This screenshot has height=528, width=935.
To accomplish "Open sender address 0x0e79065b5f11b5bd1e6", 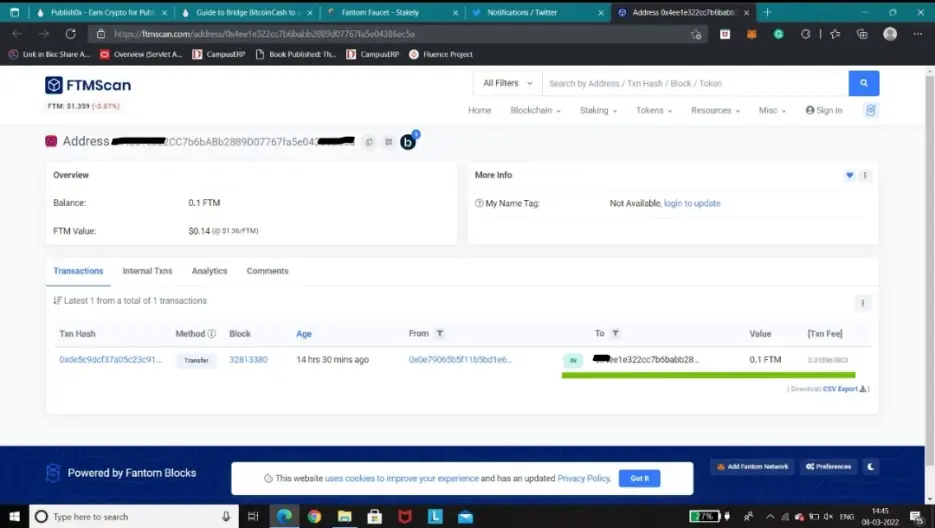I will click(x=460, y=360).
